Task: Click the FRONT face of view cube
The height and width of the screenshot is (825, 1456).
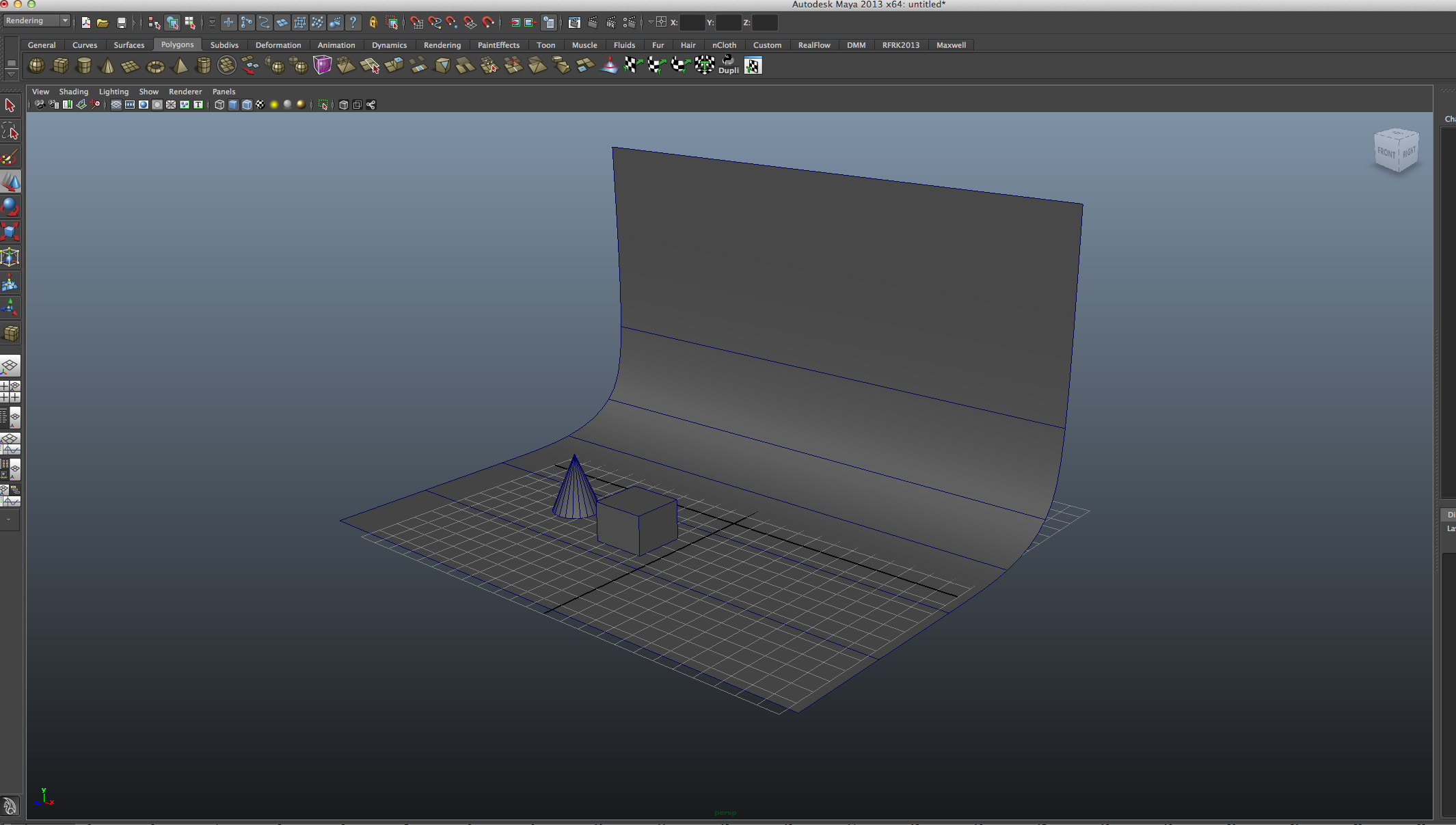Action: coord(1386,152)
